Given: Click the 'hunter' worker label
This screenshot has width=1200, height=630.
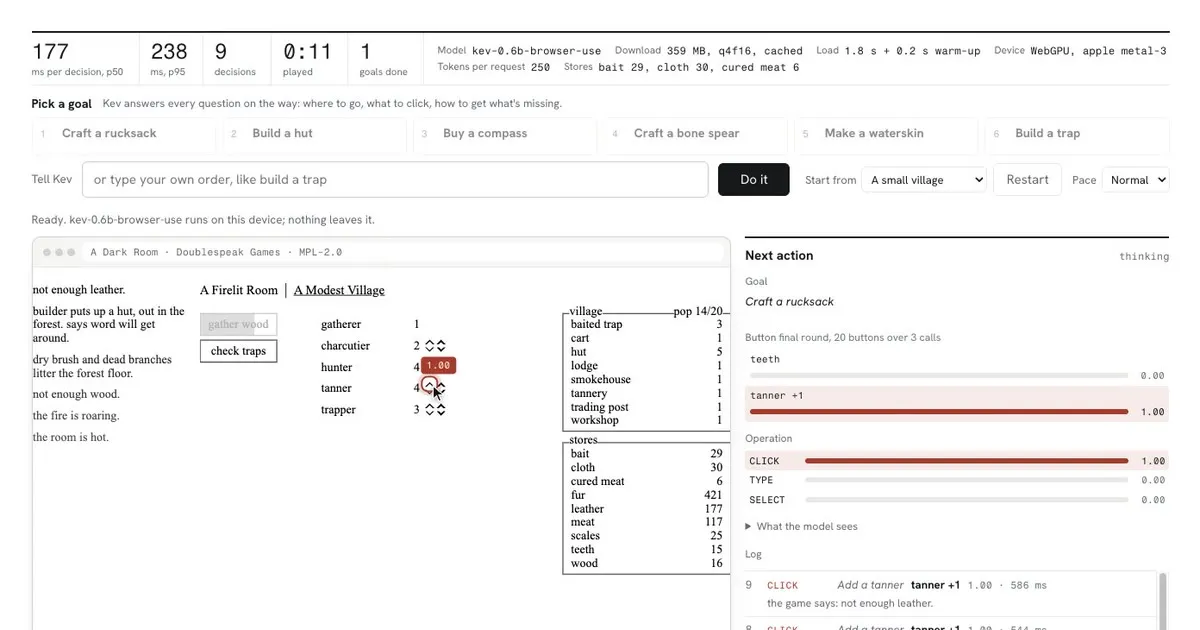Looking at the screenshot, I should coord(337,367).
